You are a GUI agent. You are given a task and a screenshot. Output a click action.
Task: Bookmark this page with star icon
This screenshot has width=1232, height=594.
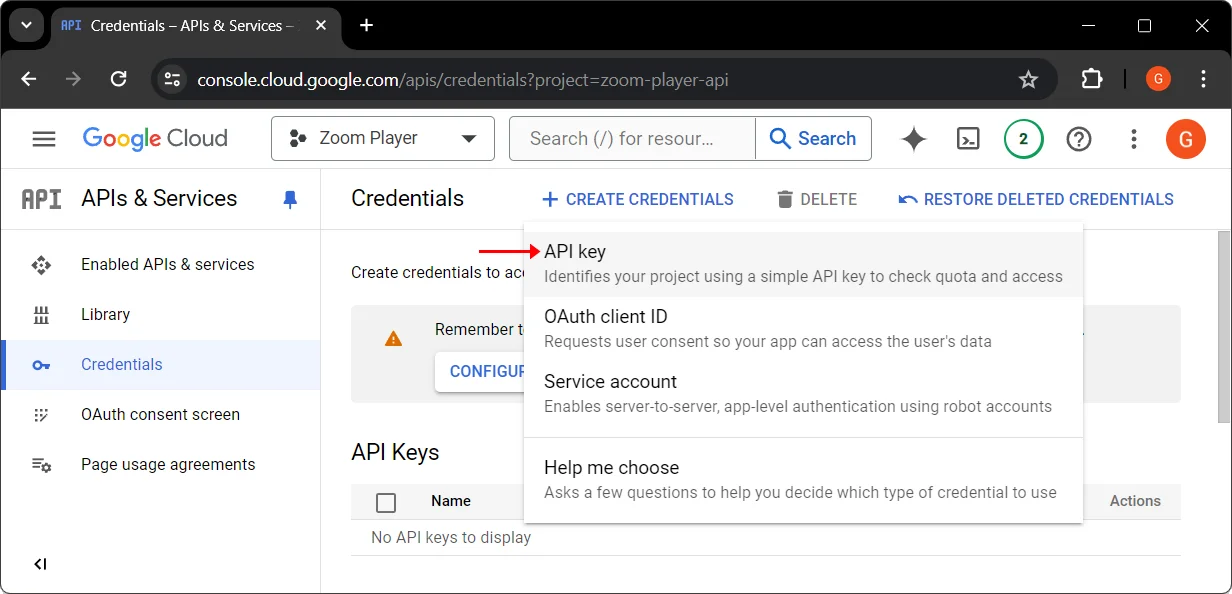pos(1028,79)
